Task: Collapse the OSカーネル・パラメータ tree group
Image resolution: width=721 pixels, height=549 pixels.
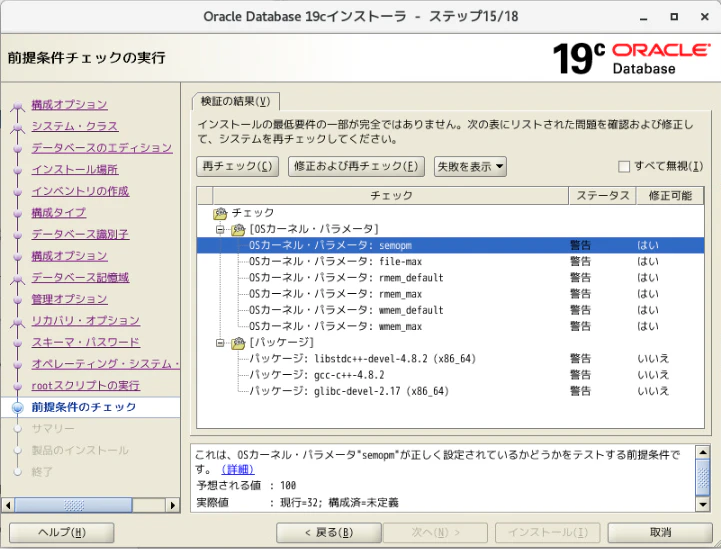Action: (x=220, y=229)
